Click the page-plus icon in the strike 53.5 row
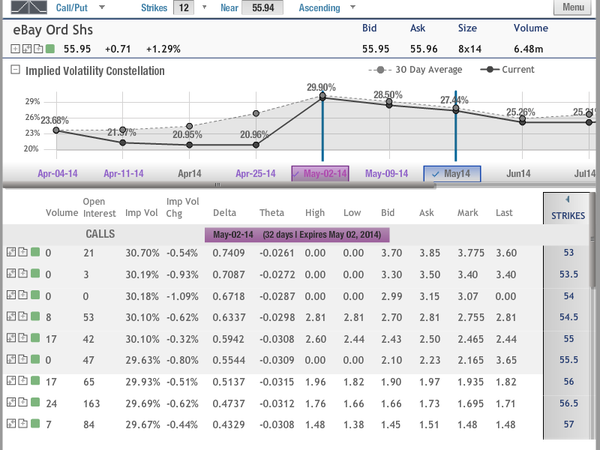This screenshot has width=600, height=450. (x=23, y=274)
